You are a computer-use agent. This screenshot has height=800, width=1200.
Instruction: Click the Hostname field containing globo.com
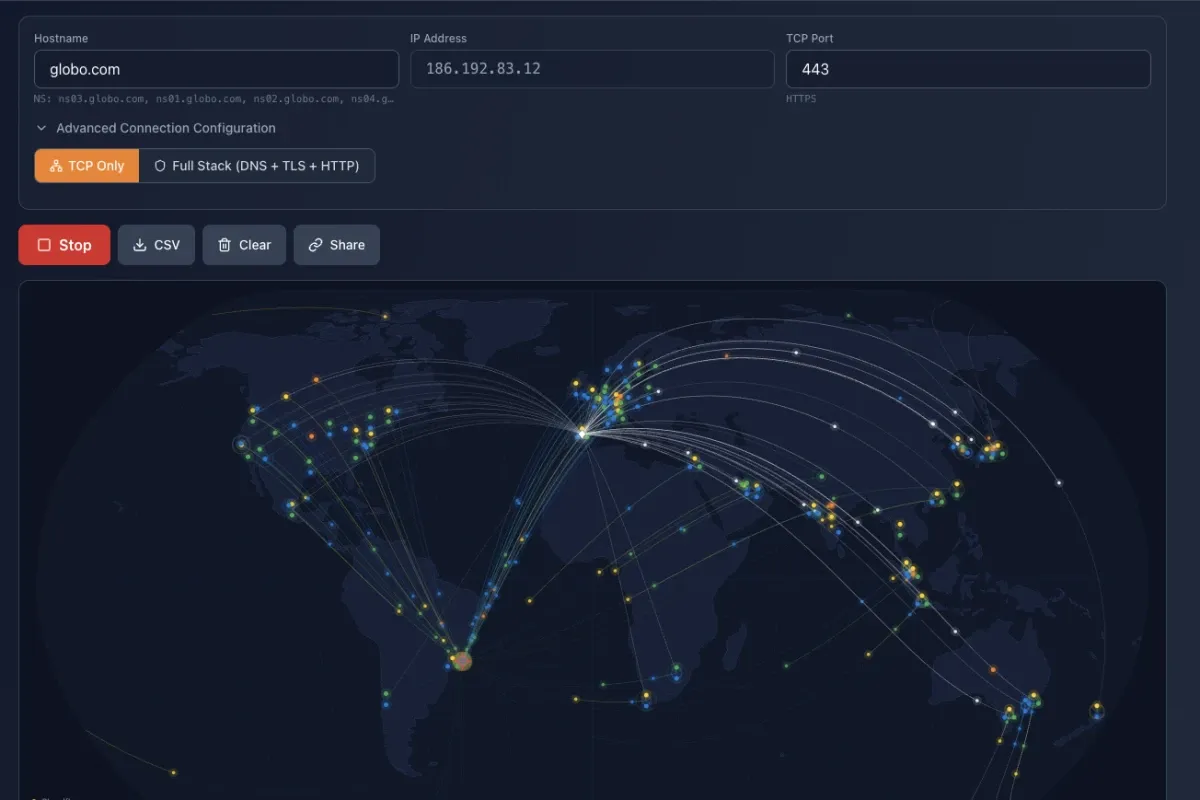point(216,69)
